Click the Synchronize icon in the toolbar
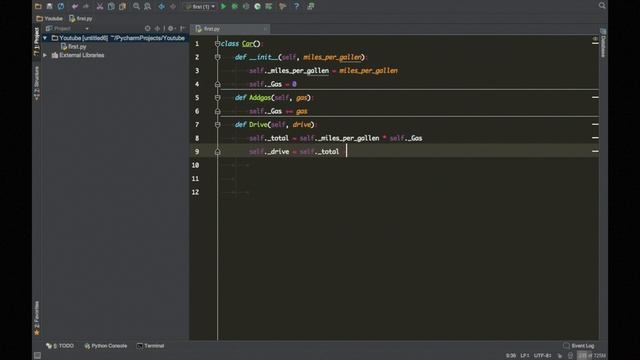 61,6
